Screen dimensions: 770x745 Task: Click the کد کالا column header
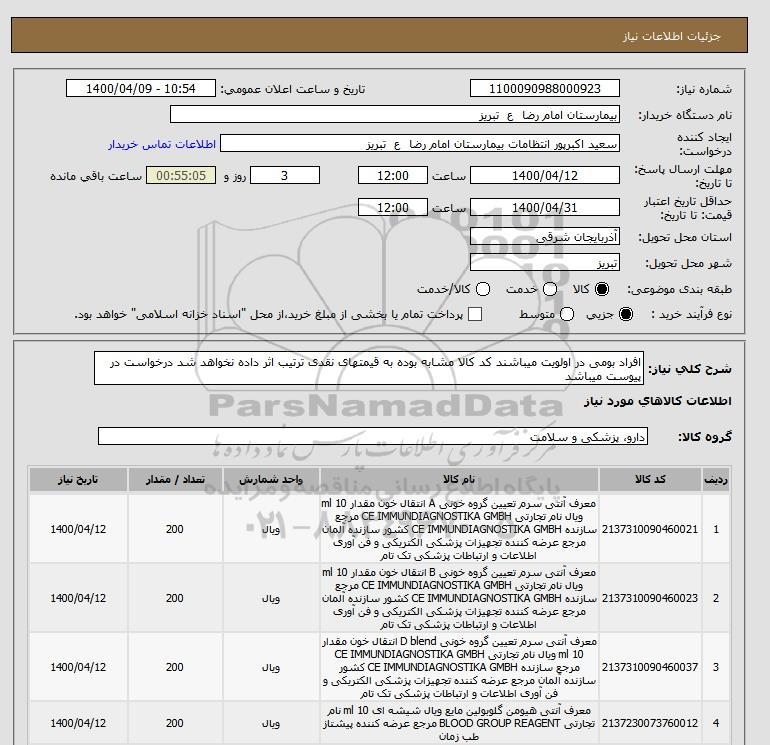tap(650, 479)
